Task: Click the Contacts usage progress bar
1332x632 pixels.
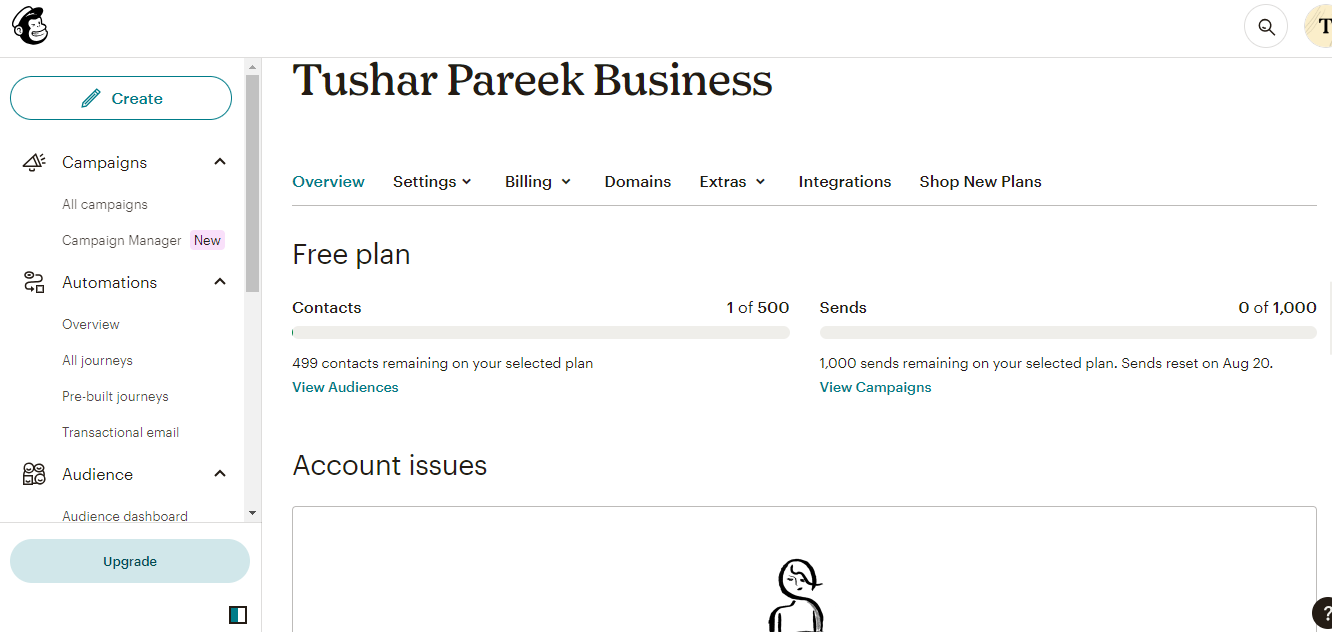Action: pyautogui.click(x=540, y=332)
